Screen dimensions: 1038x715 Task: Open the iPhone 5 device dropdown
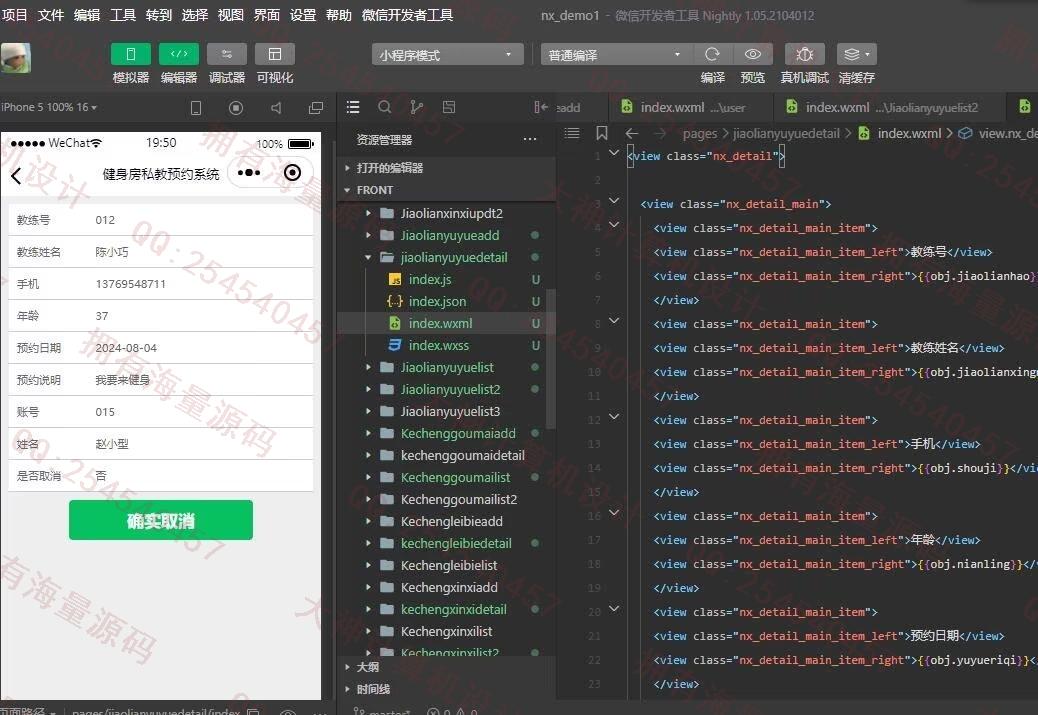click(49, 107)
